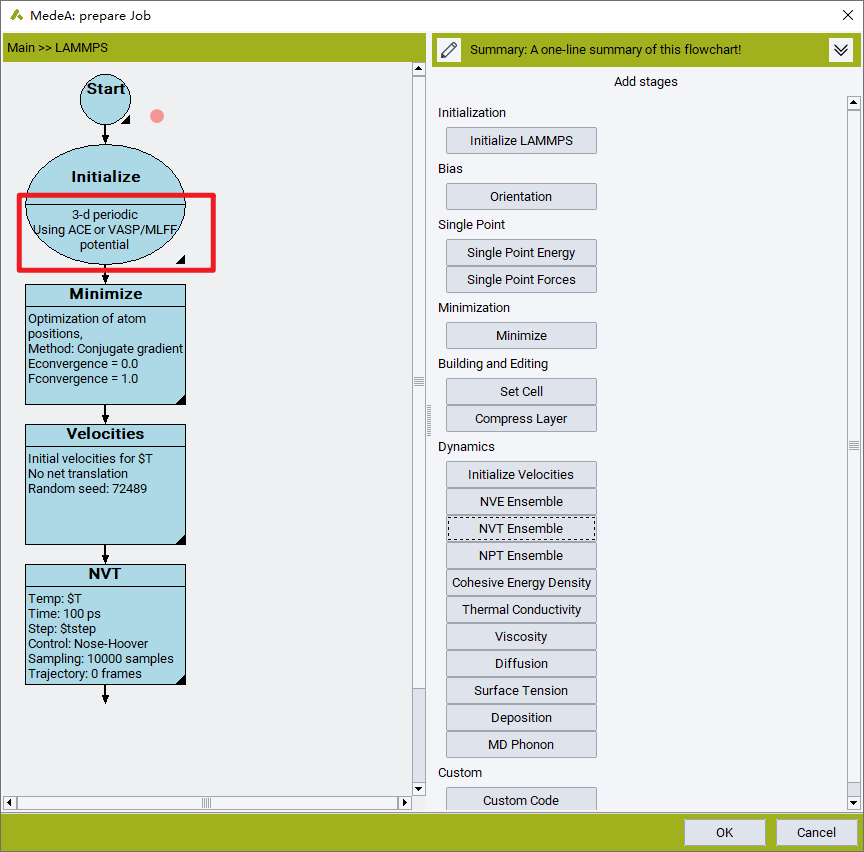
Task: Click the corner triangle on Initialize stage
Action: coord(181,260)
